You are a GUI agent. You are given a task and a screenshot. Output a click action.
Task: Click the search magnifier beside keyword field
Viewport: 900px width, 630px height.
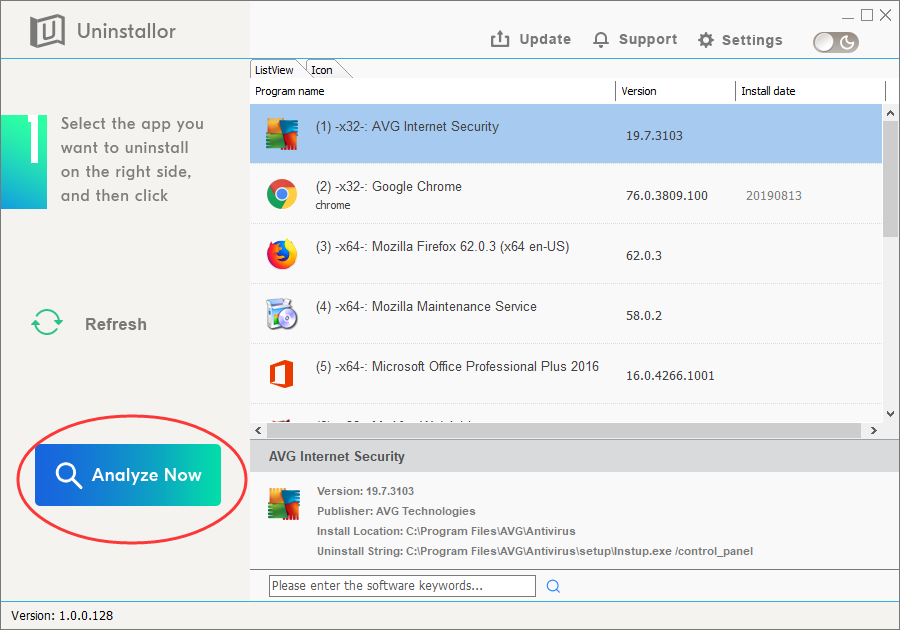tap(553, 586)
